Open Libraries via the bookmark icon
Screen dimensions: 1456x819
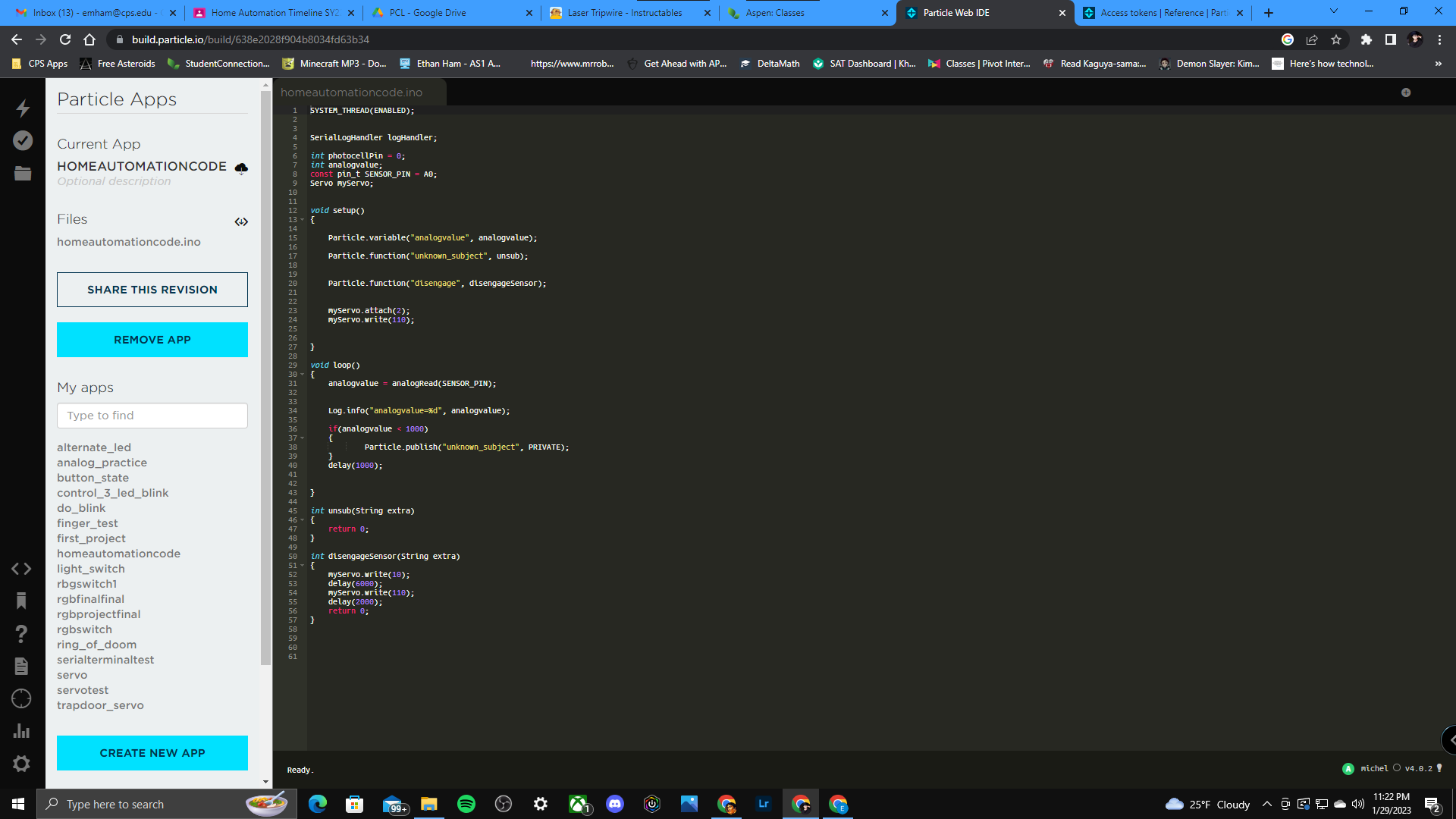tap(22, 601)
